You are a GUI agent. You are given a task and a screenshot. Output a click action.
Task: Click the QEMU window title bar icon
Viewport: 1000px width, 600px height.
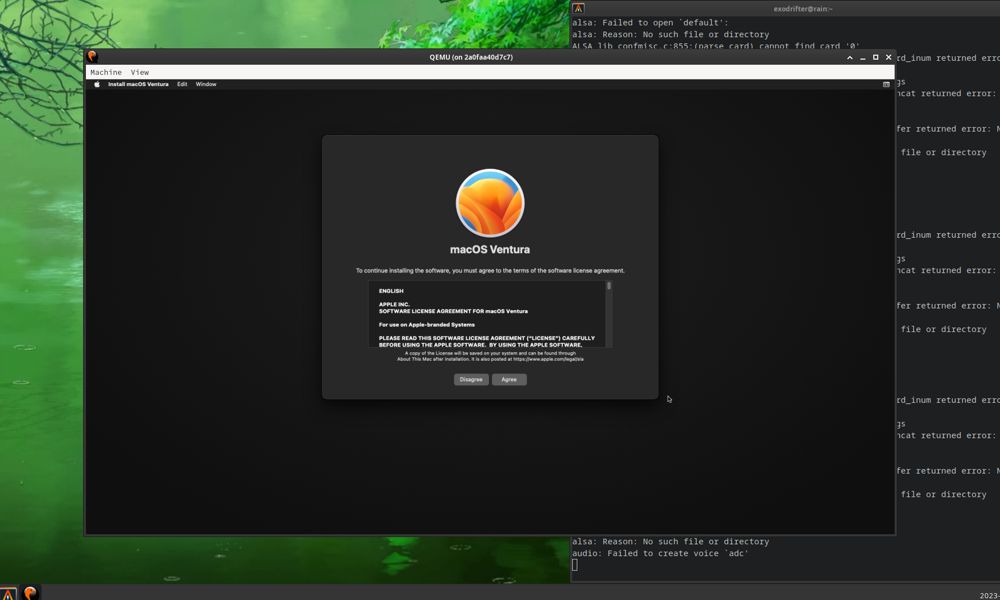92,57
